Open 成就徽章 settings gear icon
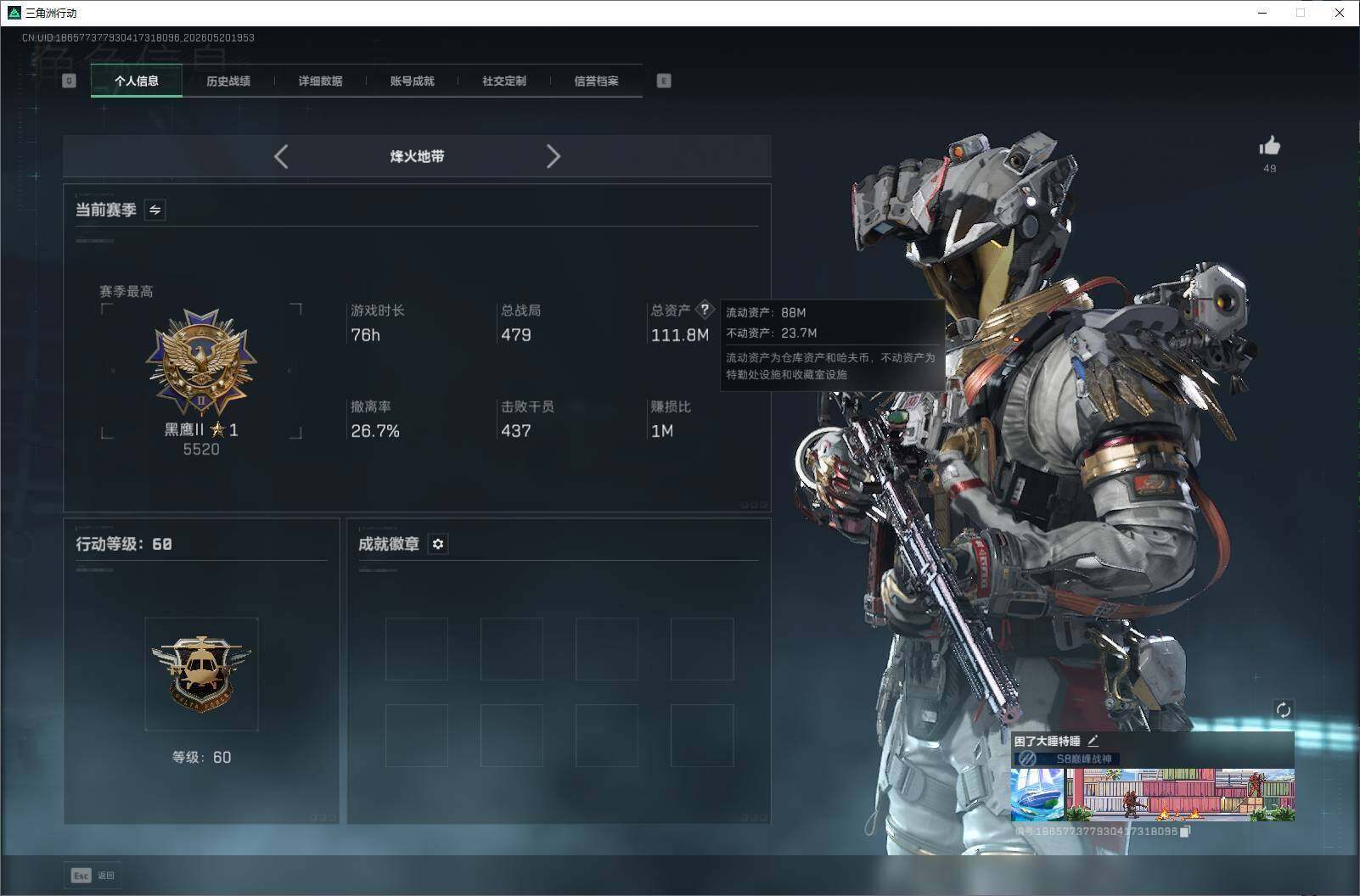 tap(438, 544)
